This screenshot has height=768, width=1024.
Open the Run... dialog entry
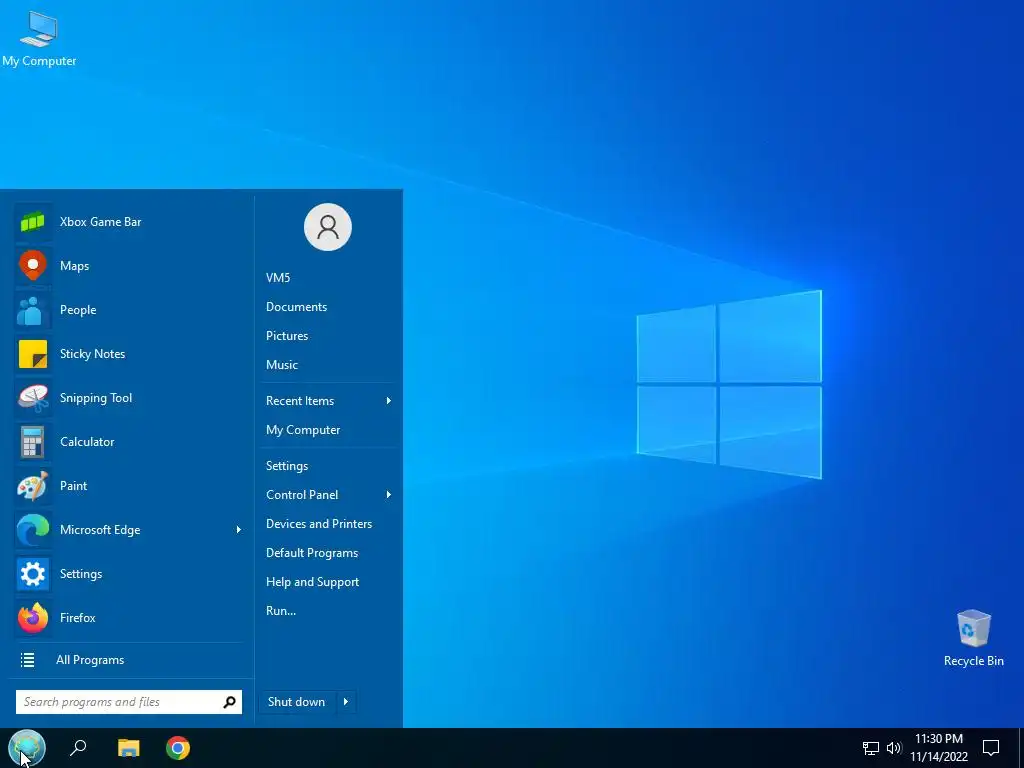point(281,611)
